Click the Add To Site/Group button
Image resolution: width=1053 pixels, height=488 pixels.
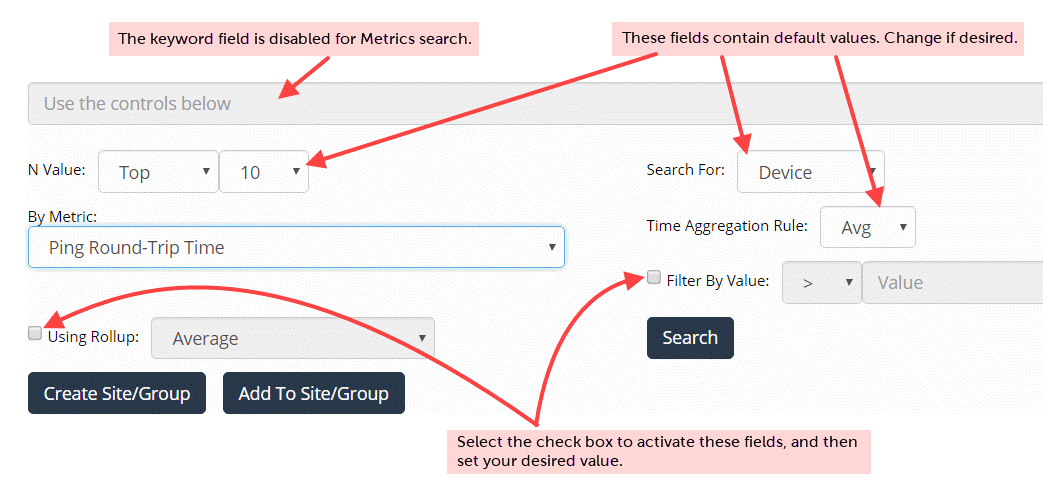coord(313,393)
